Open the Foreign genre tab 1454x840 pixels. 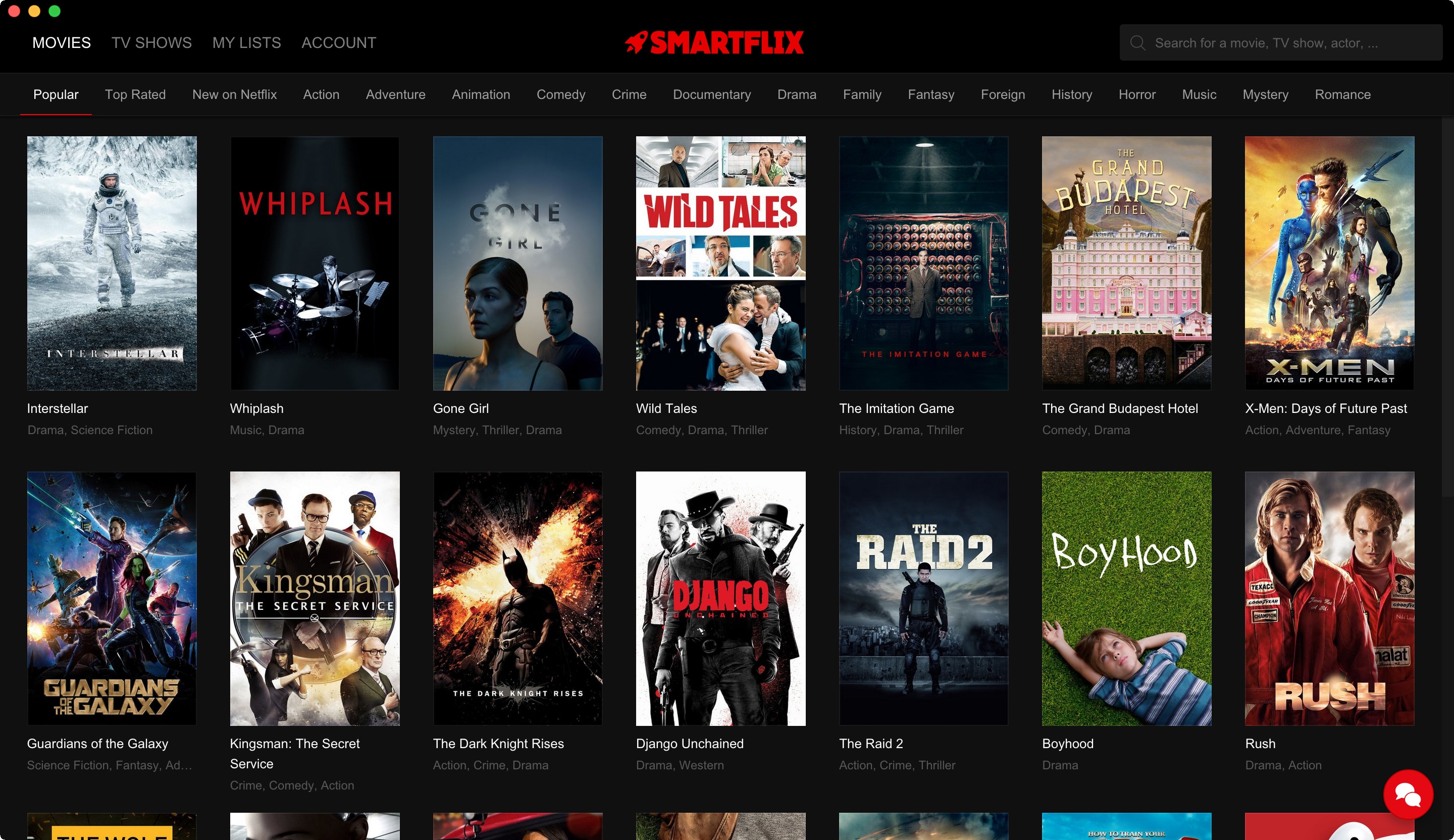(1003, 94)
